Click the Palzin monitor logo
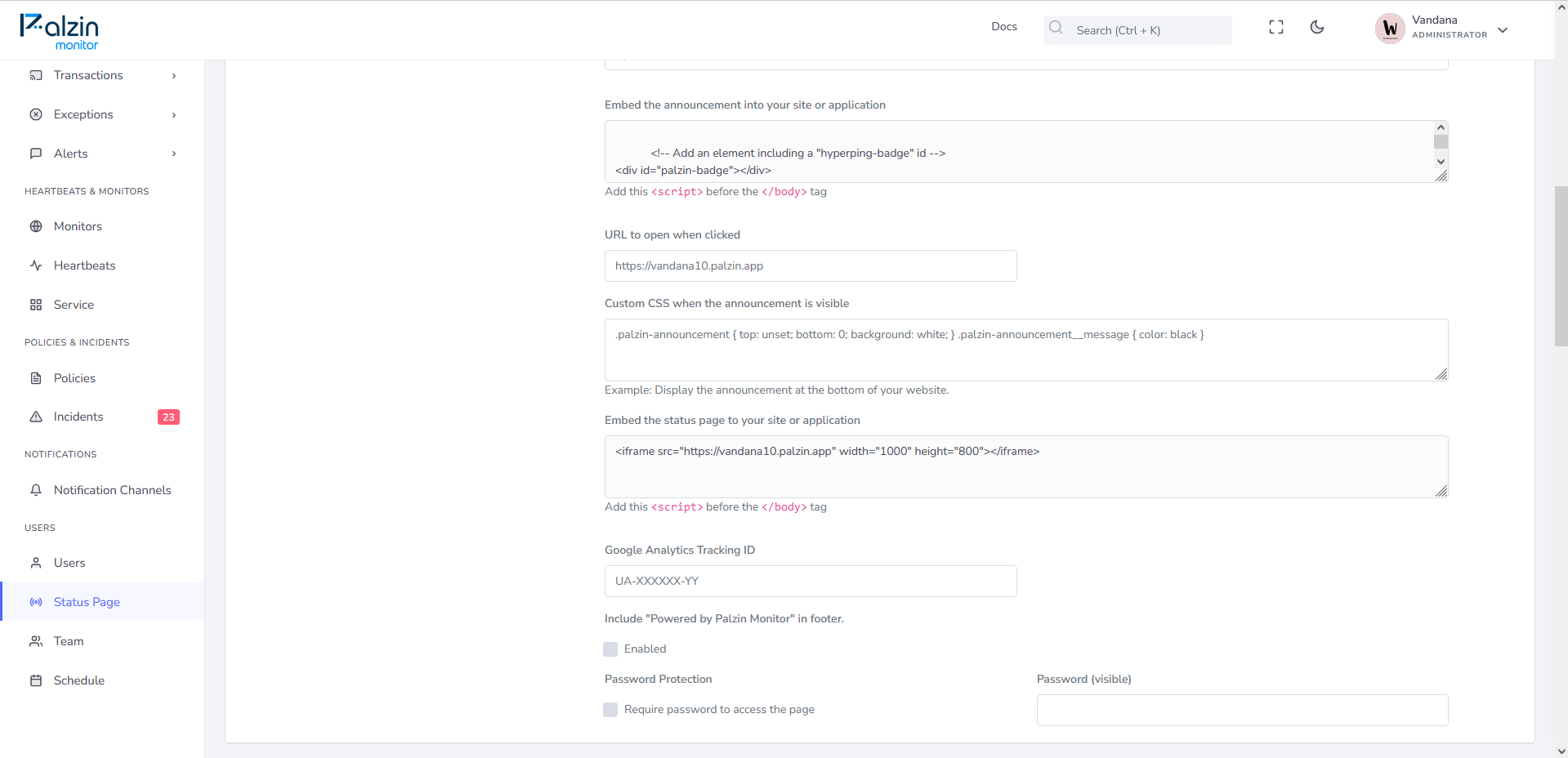Image resolution: width=1568 pixels, height=758 pixels. pyautogui.click(x=59, y=31)
